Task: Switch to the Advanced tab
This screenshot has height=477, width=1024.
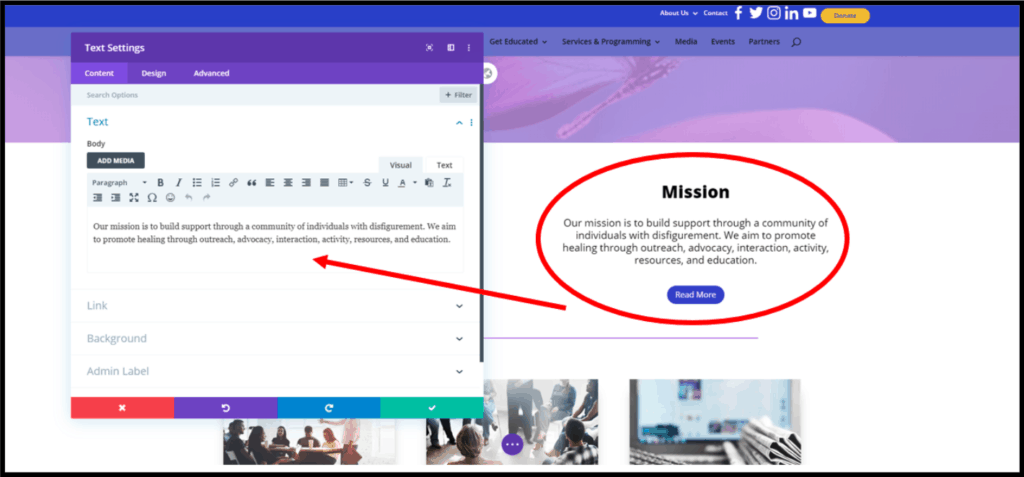Action: point(211,73)
